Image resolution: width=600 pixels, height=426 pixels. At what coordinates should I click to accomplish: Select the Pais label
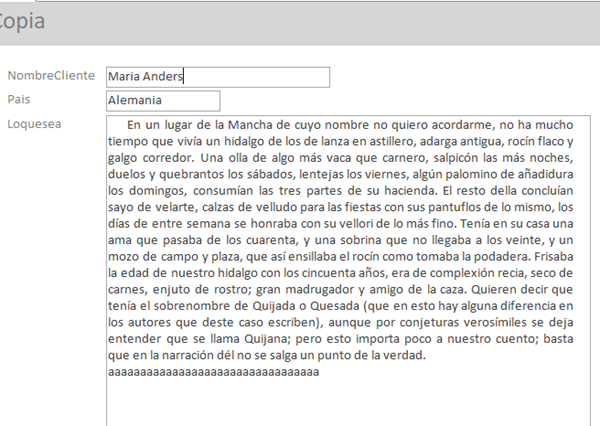[x=19, y=99]
